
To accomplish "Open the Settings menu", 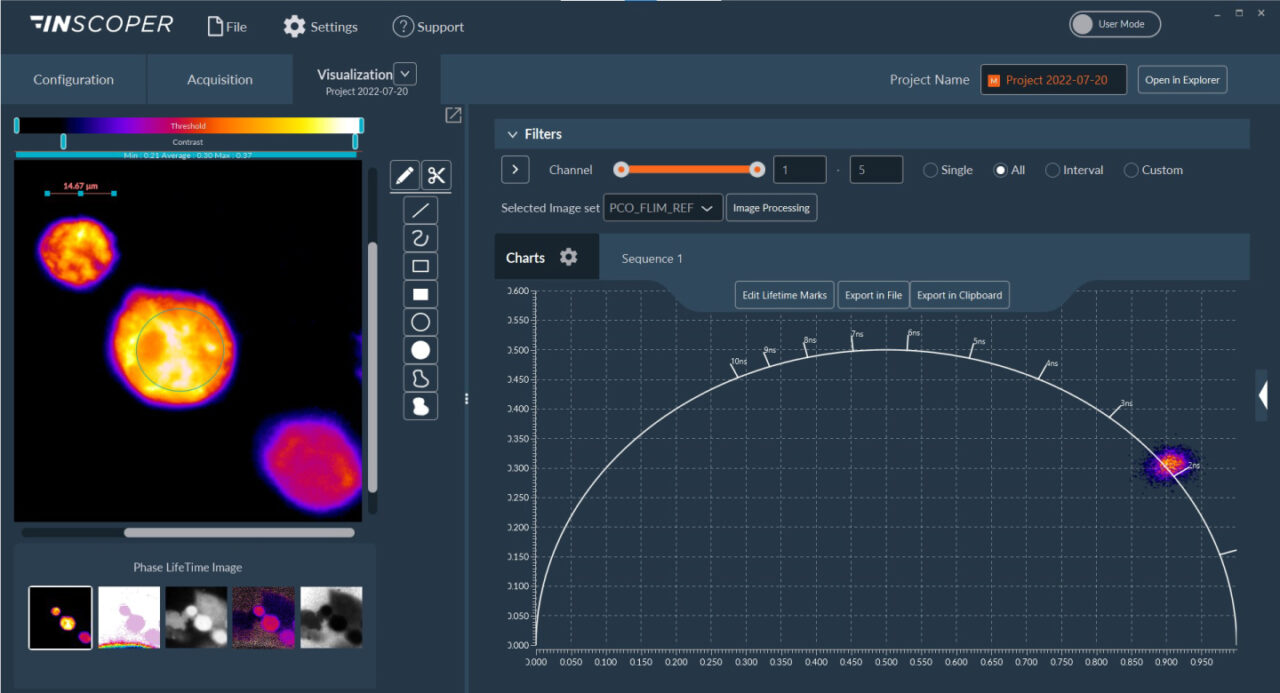I will click(x=320, y=26).
